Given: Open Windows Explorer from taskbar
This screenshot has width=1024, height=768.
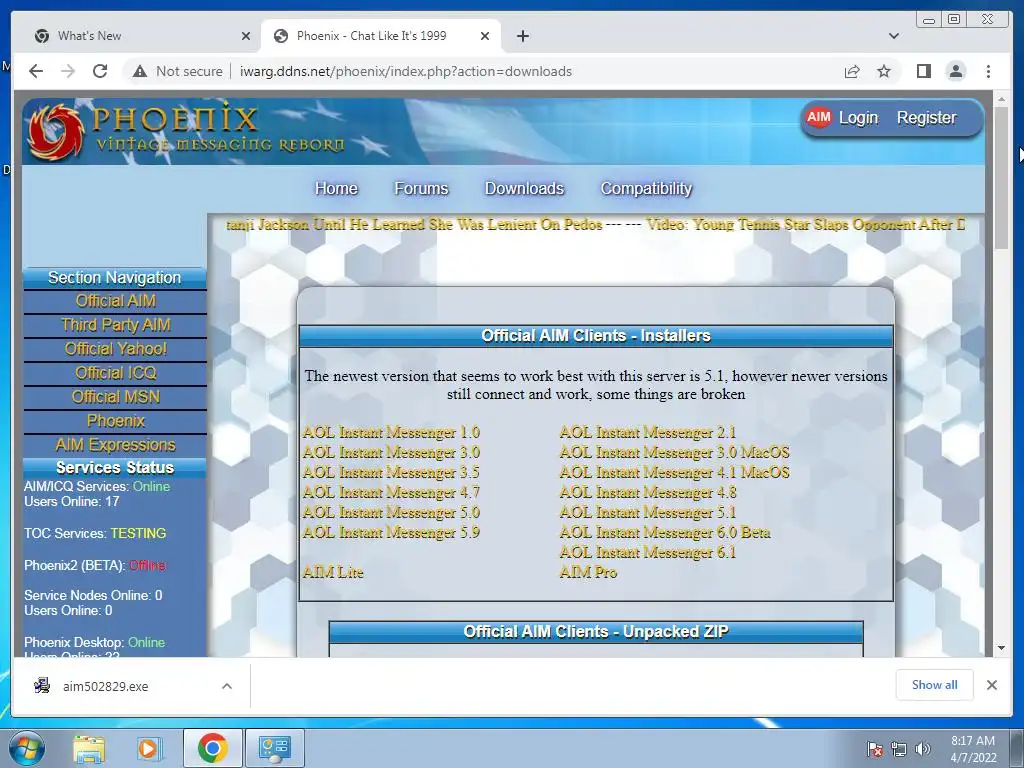Looking at the screenshot, I should (x=88, y=748).
